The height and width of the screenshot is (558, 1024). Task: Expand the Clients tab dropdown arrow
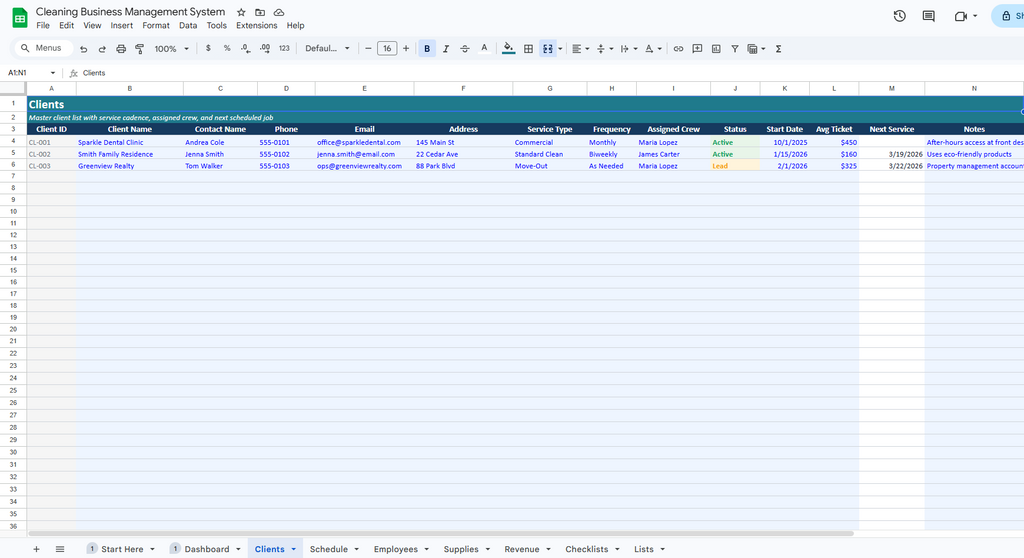click(293, 549)
